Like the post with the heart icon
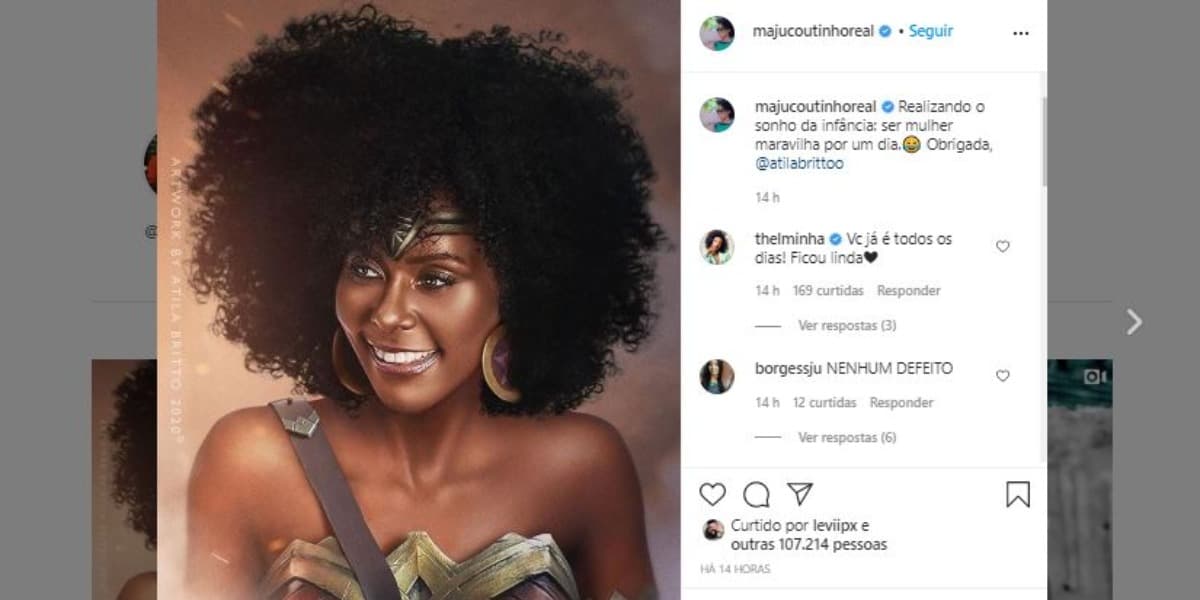Viewport: 1200px width, 600px height. pyautogui.click(x=713, y=494)
